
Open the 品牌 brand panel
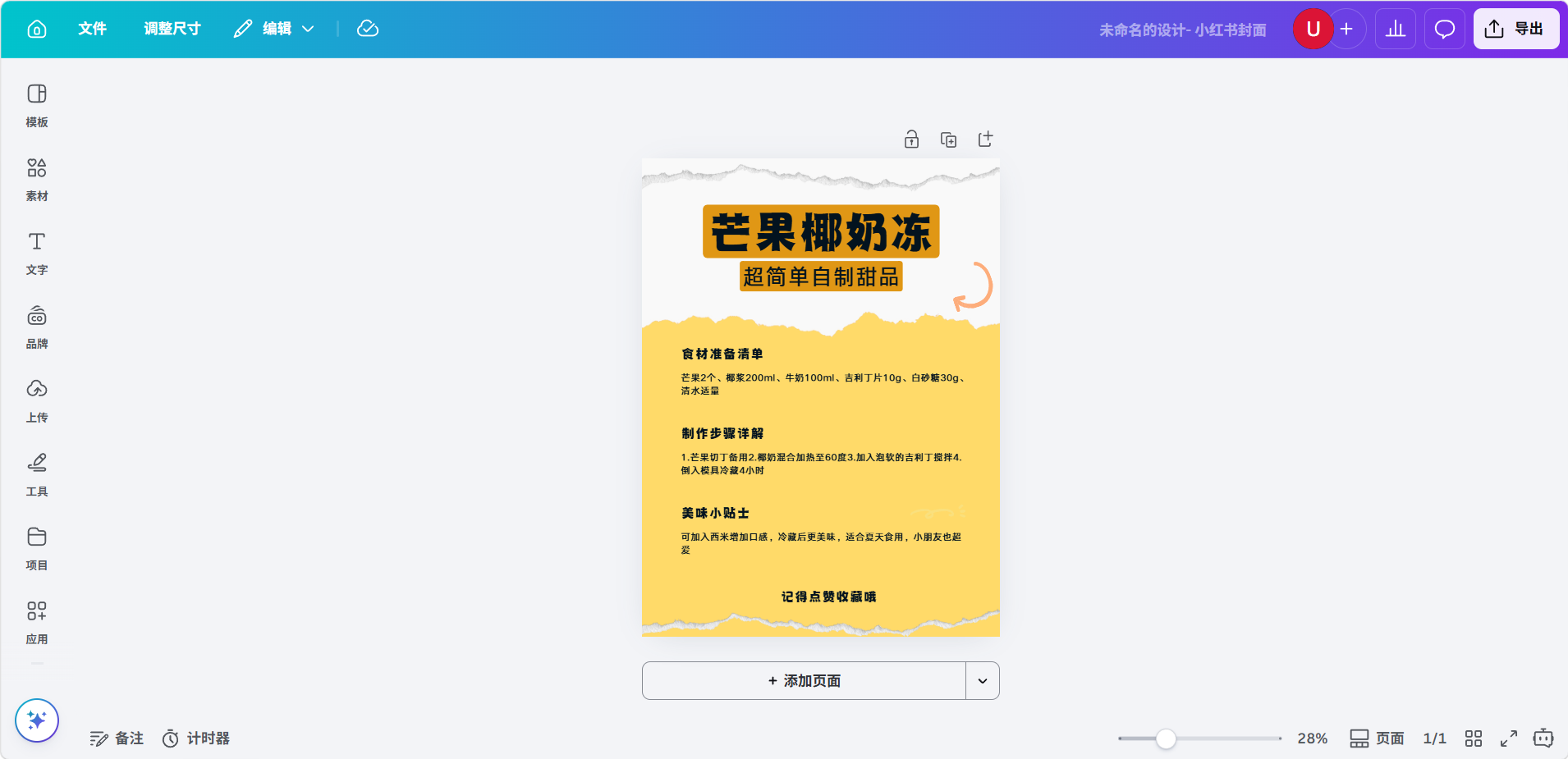37,327
